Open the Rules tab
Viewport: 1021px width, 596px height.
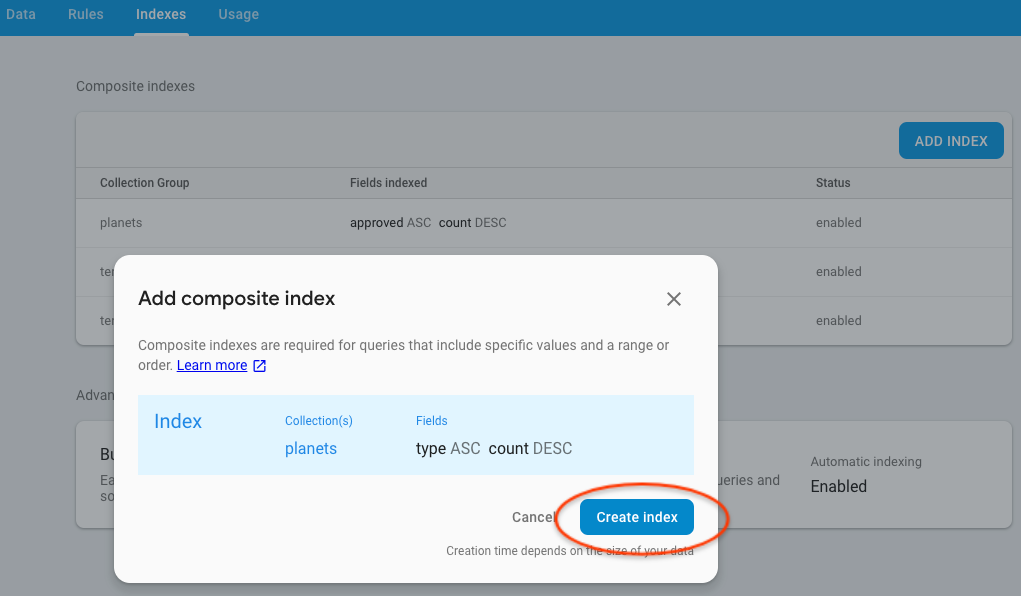coord(86,15)
